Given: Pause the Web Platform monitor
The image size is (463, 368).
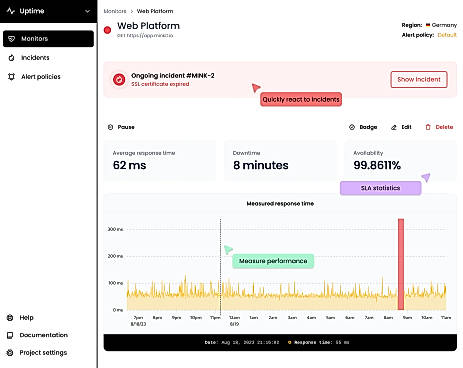Looking at the screenshot, I should (x=121, y=127).
